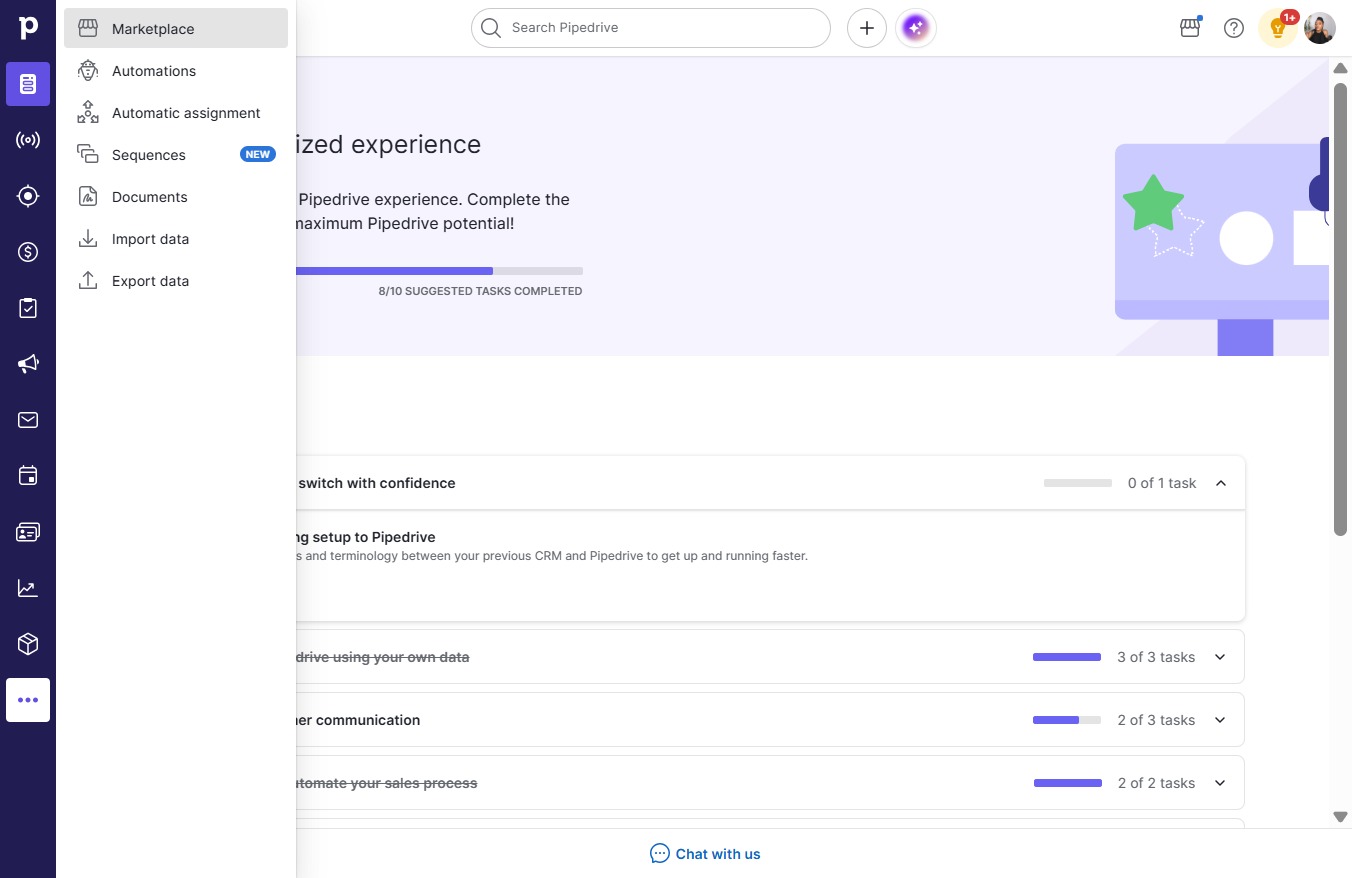Open the Leads radar icon in sidebar
1352x878 pixels.
pyautogui.click(x=28, y=140)
